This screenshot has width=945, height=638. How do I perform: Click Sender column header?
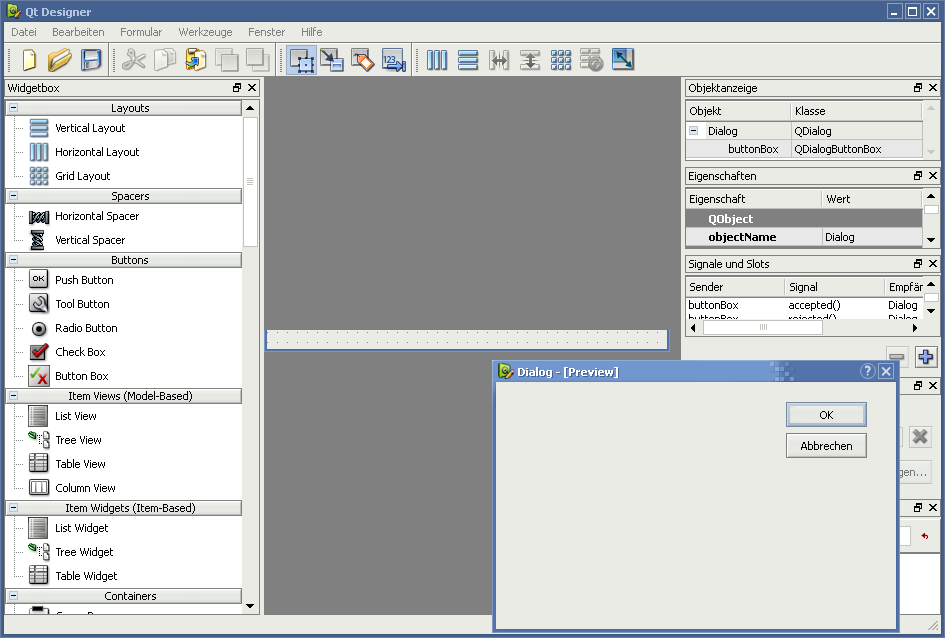pos(735,287)
